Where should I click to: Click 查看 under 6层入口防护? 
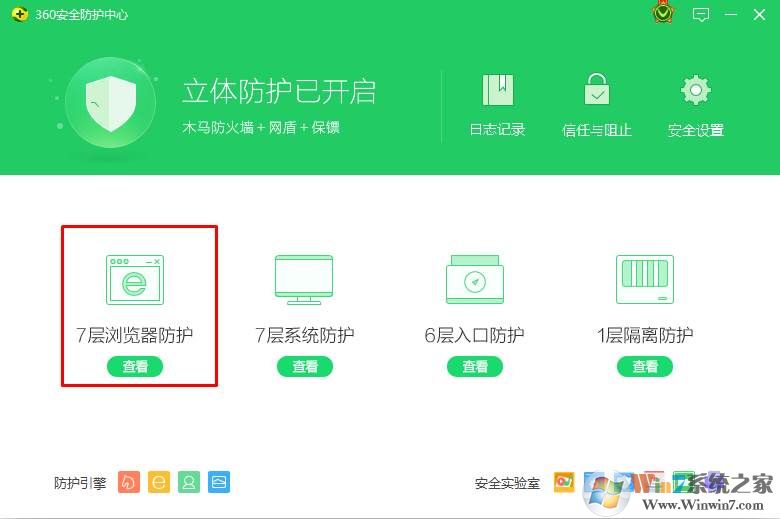[x=475, y=367]
